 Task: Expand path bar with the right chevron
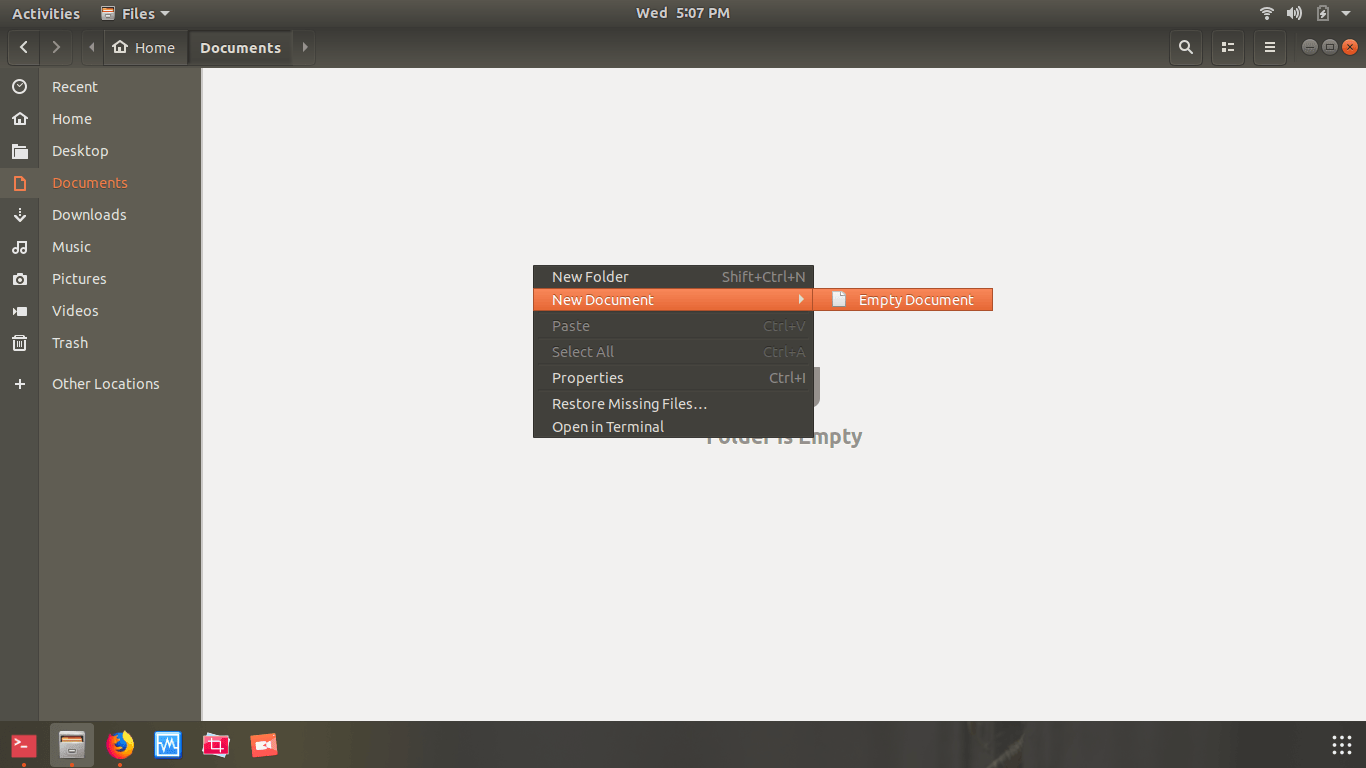click(305, 47)
